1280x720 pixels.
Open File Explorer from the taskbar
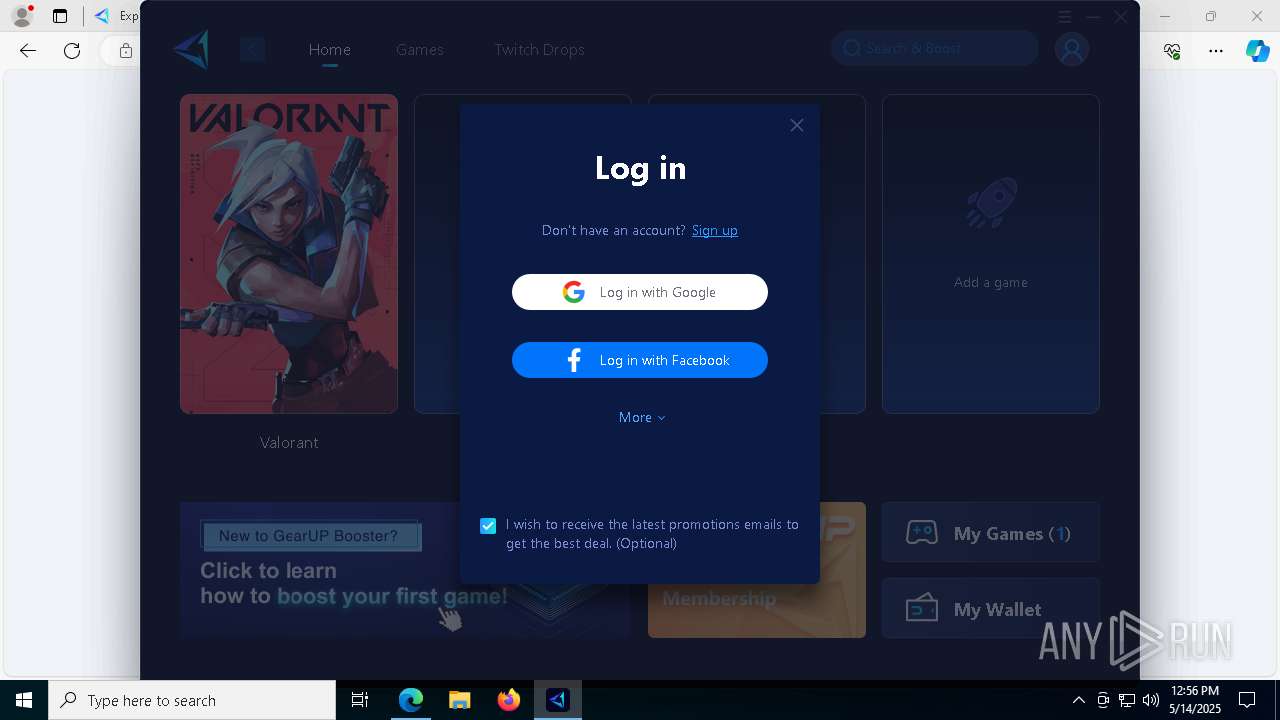pos(459,700)
